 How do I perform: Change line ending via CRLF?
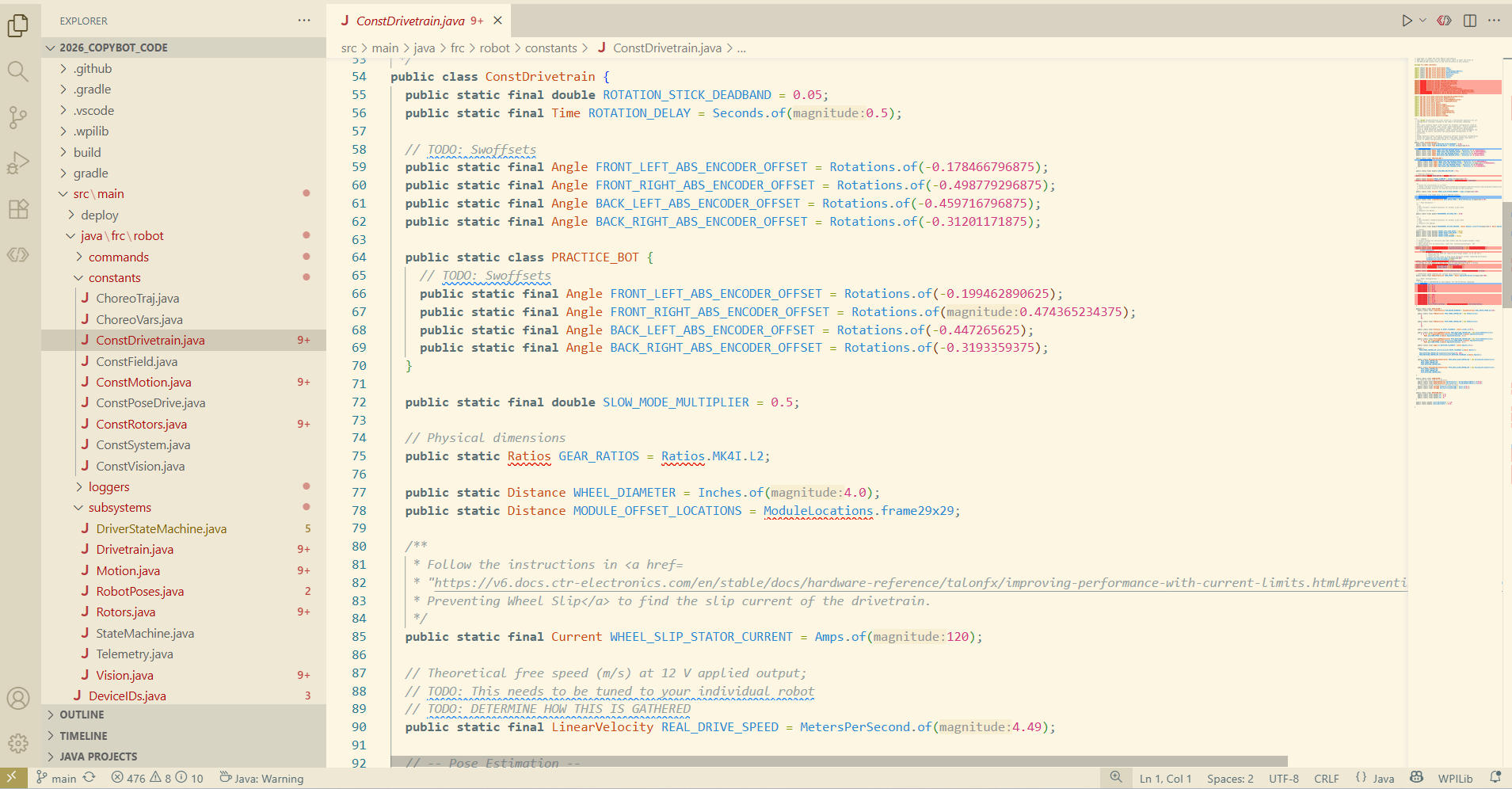point(1327,779)
